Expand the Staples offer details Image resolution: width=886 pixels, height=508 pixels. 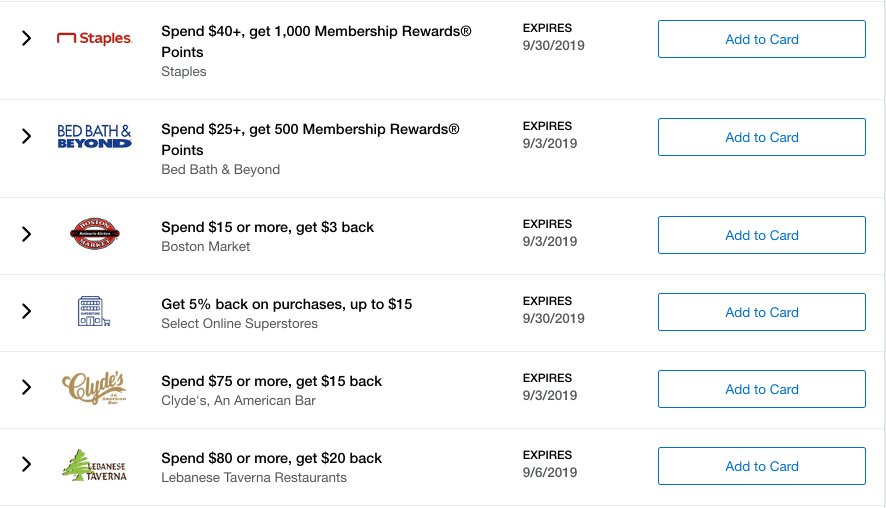(x=27, y=39)
